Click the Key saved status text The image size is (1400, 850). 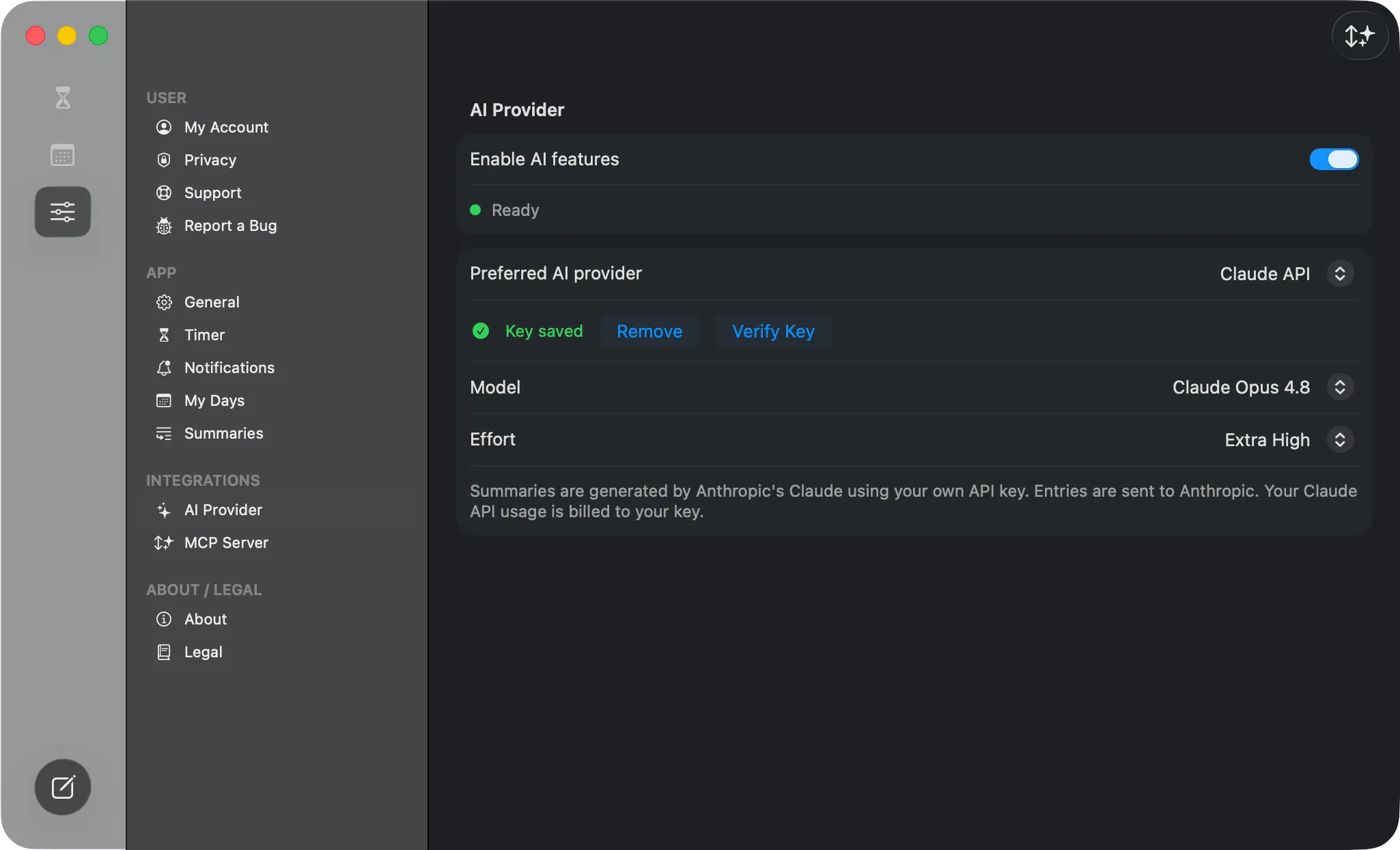(x=544, y=331)
